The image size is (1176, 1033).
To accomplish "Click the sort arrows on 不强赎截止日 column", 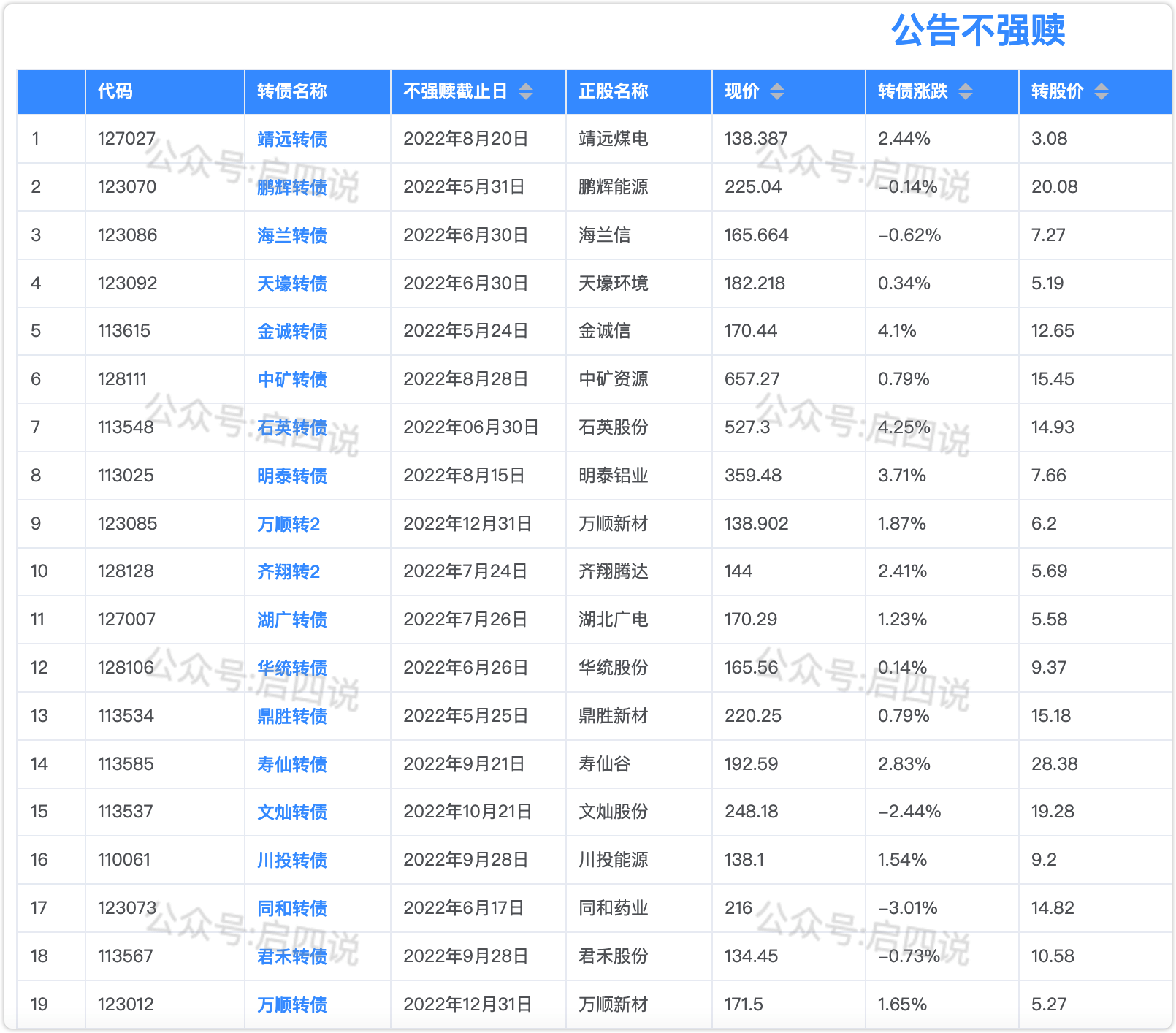I will [525, 92].
